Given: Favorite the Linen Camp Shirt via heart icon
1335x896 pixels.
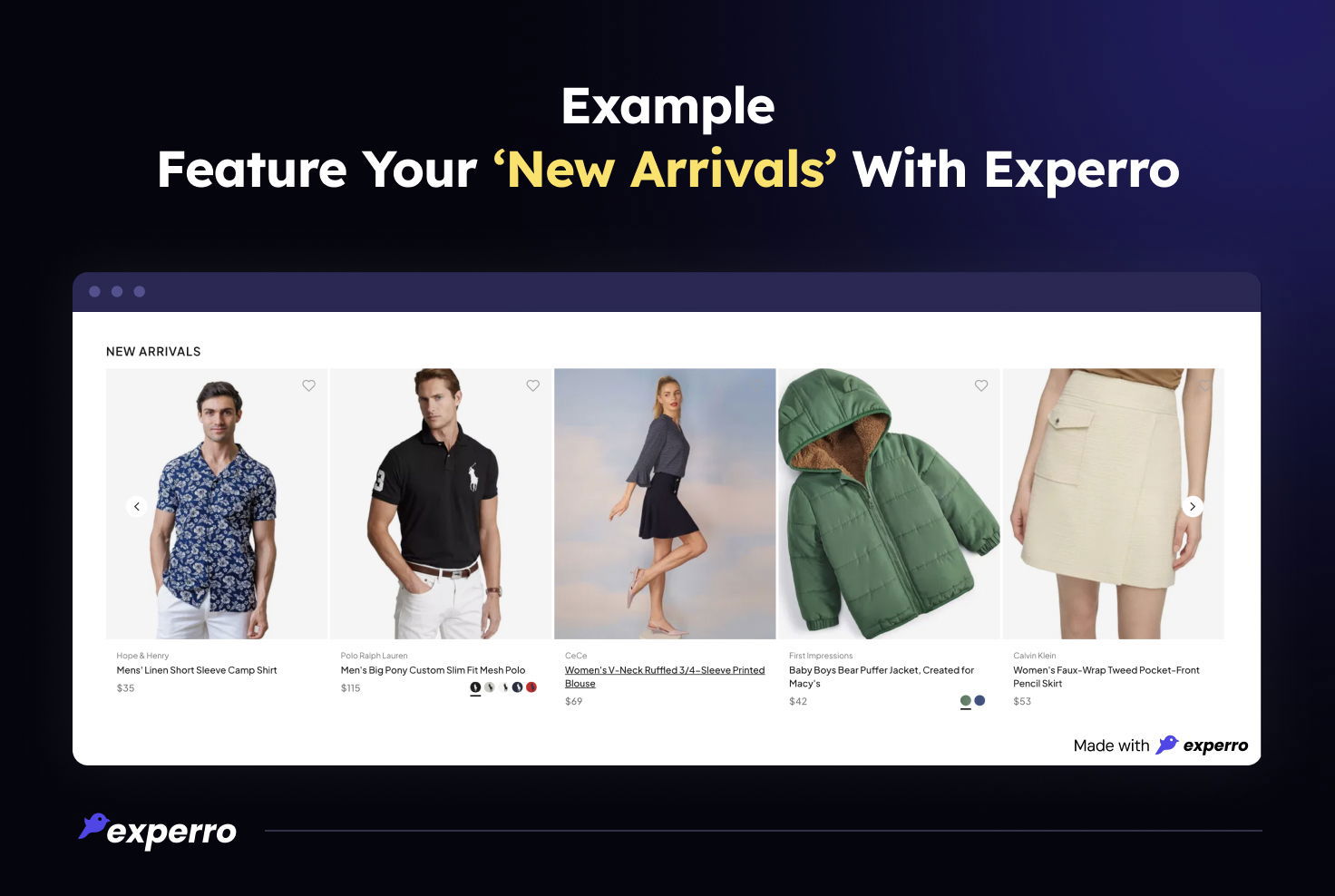Looking at the screenshot, I should pyautogui.click(x=308, y=385).
